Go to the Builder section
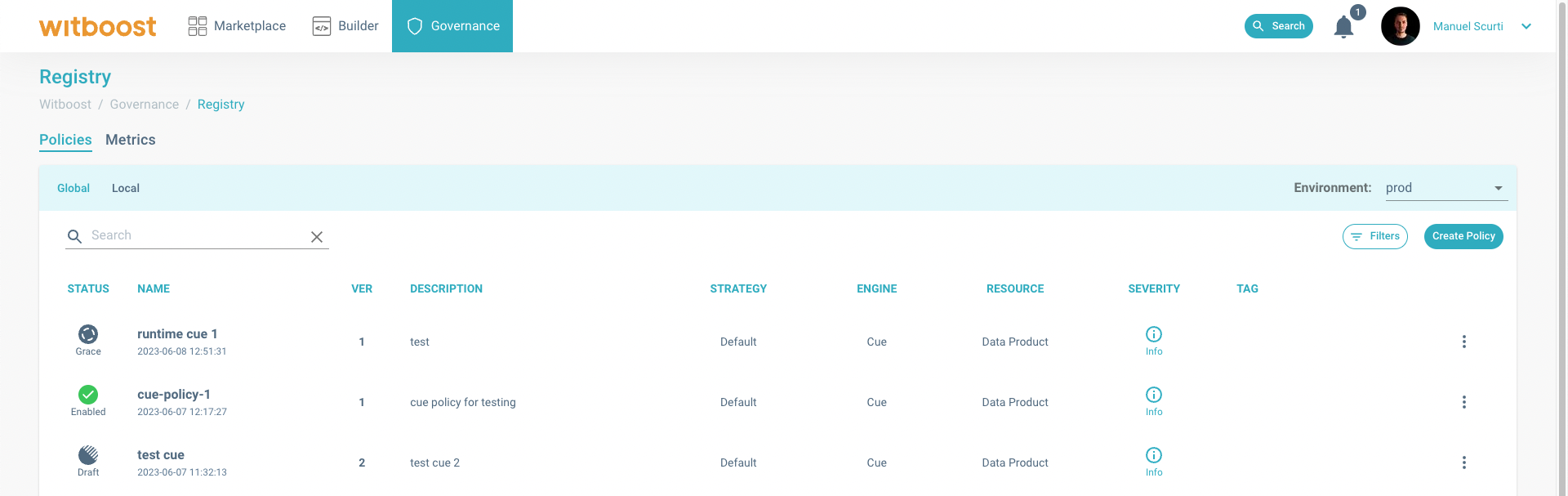Image resolution: width=1568 pixels, height=496 pixels. click(x=345, y=26)
